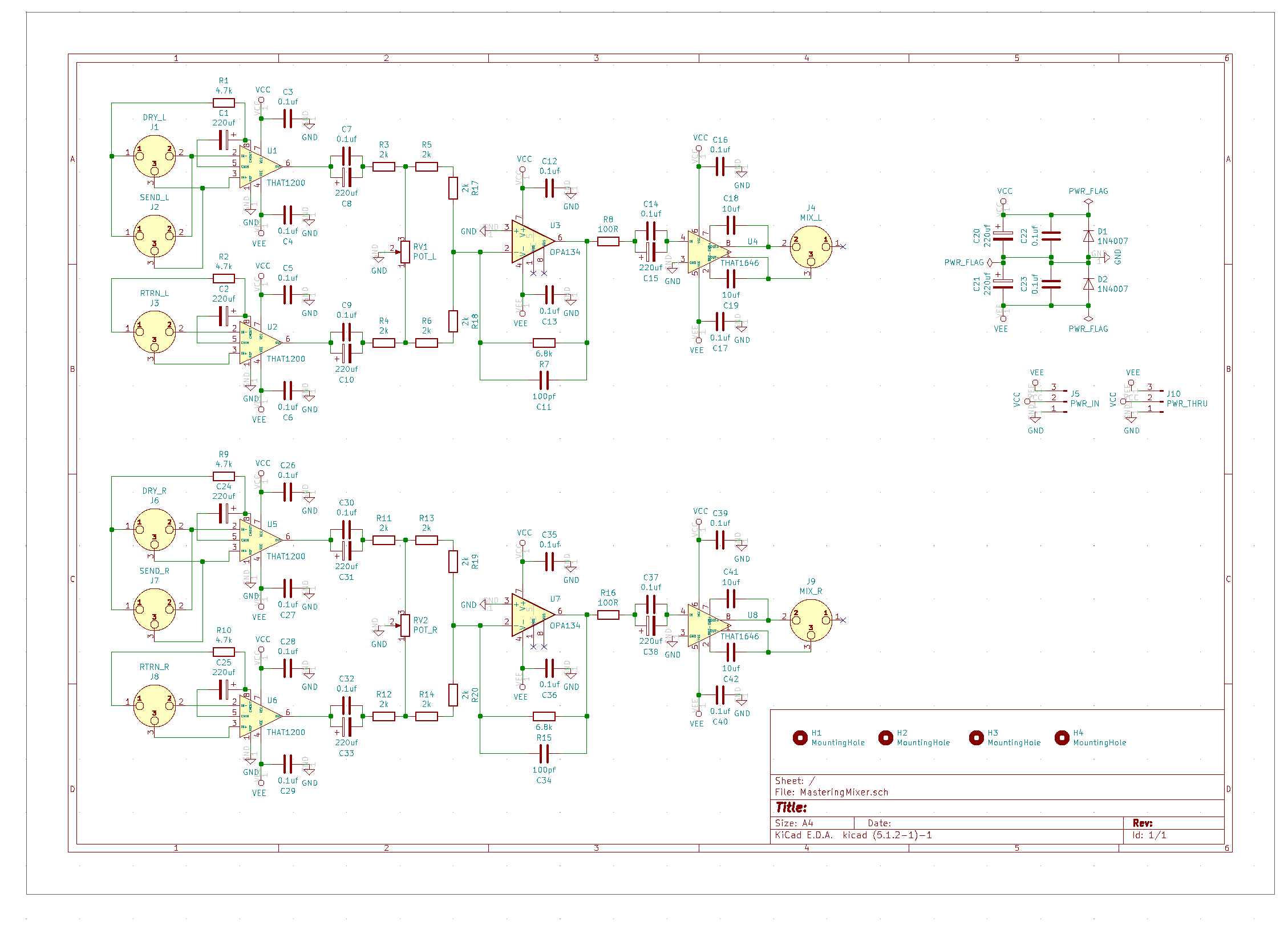
Task: Select the MIX_L output connector J4
Action: (x=811, y=247)
